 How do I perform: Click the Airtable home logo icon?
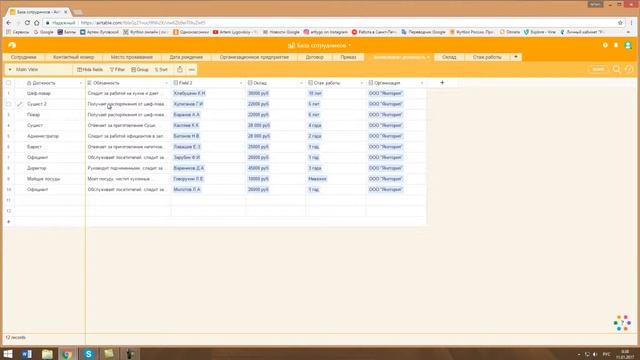[x=12, y=45]
